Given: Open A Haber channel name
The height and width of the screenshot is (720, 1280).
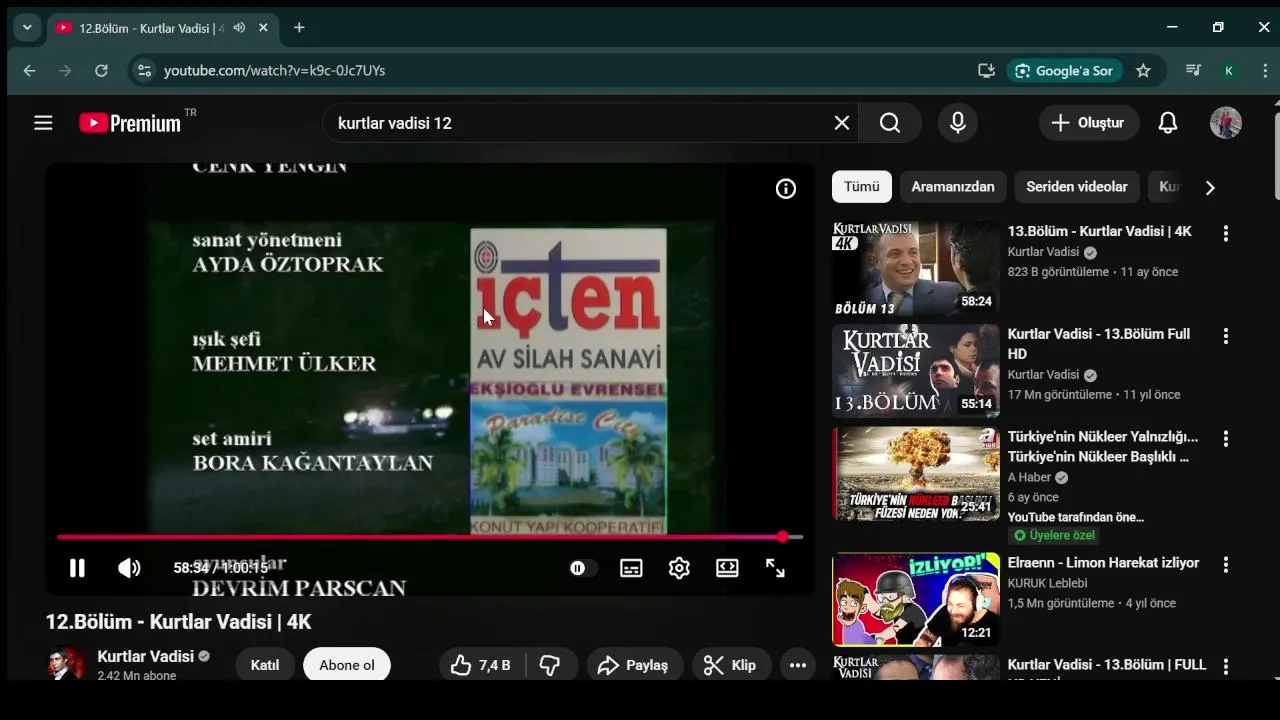Looking at the screenshot, I should [x=1029, y=477].
